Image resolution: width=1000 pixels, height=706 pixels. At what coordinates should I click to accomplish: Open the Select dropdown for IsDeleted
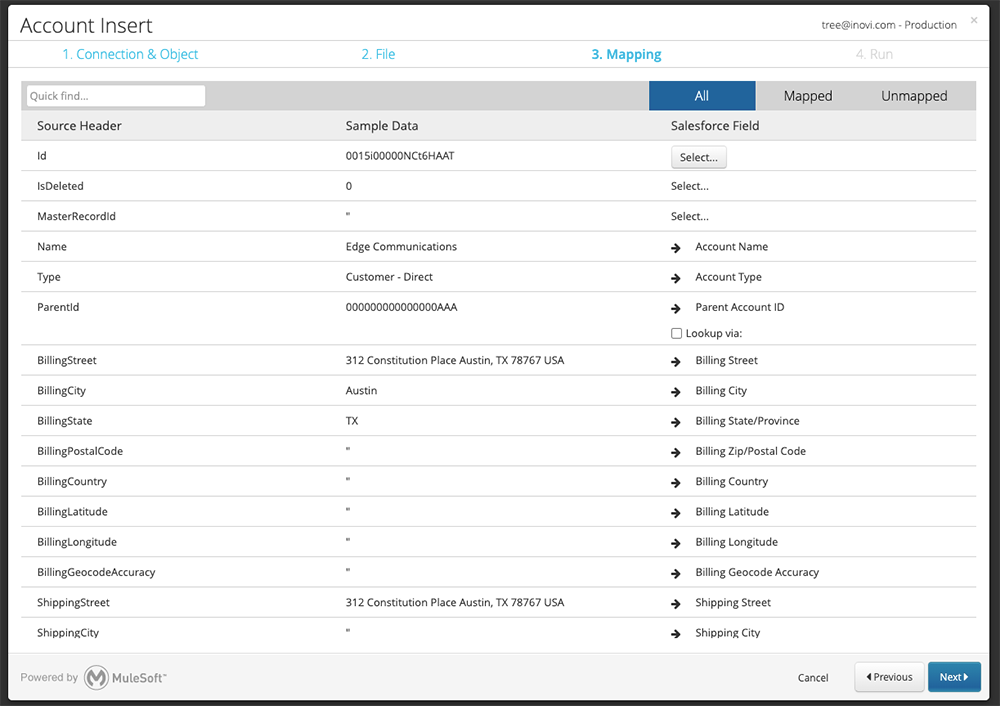click(689, 186)
